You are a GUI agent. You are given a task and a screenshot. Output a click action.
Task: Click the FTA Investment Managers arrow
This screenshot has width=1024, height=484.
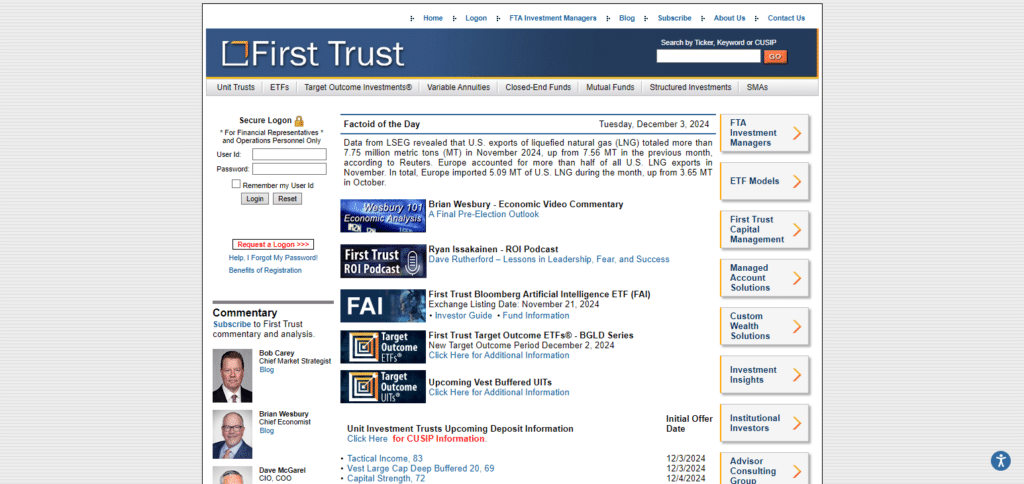pyautogui.click(x=797, y=133)
